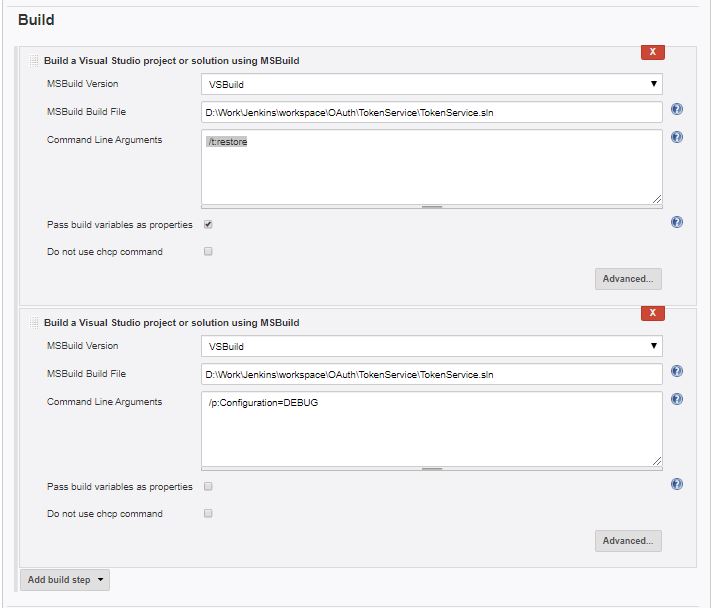The image size is (714, 608).
Task: Grab resize bar below second arguments area
Action: pos(432,469)
